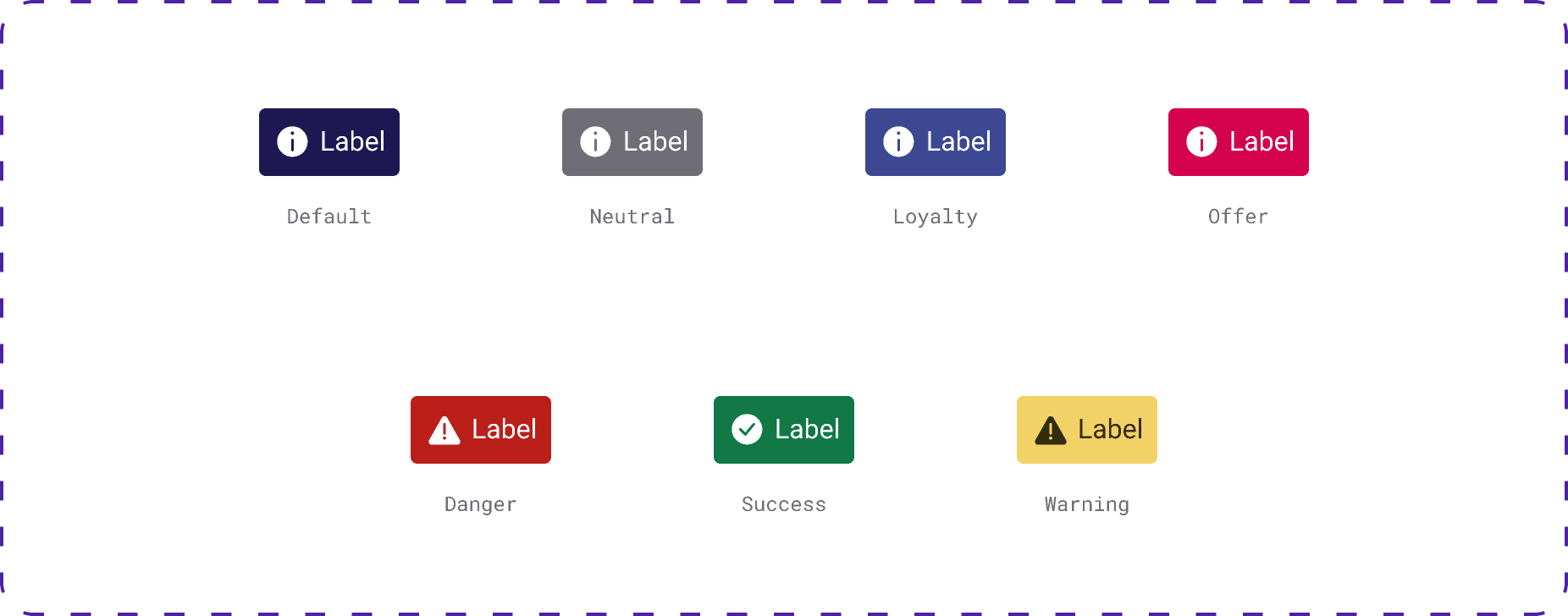The image size is (1568, 616).
Task: Click the "Offer" caption text
Action: [x=1239, y=217]
